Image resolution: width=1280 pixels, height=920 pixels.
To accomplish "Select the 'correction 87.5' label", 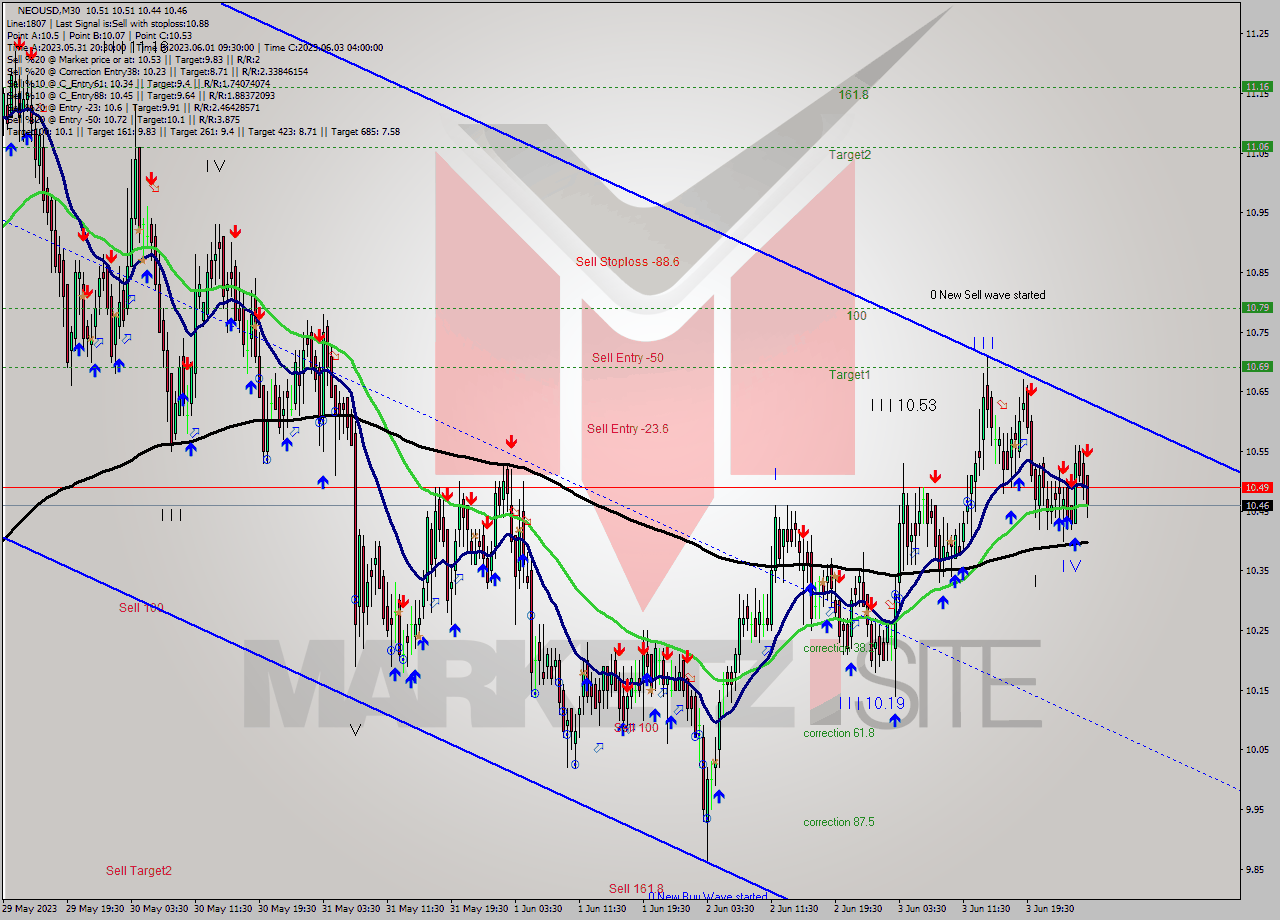I will 838,822.
